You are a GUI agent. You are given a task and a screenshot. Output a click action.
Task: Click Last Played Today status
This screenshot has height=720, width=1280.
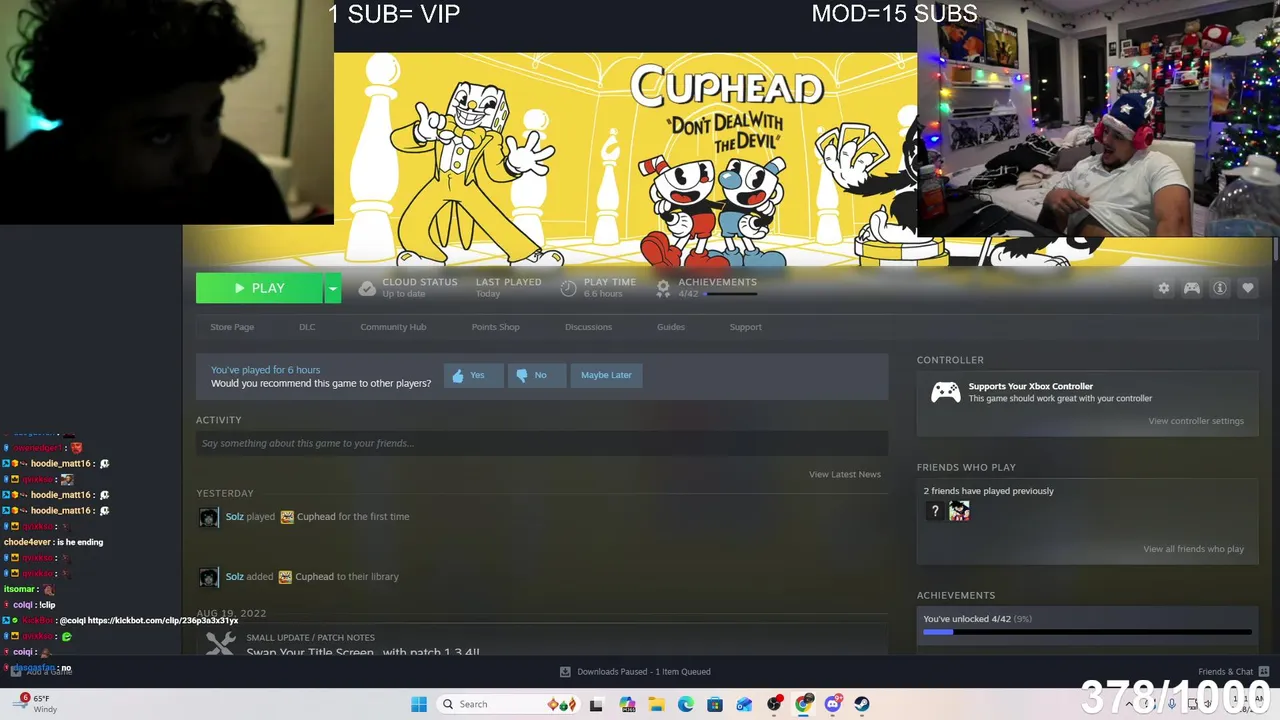click(x=508, y=288)
